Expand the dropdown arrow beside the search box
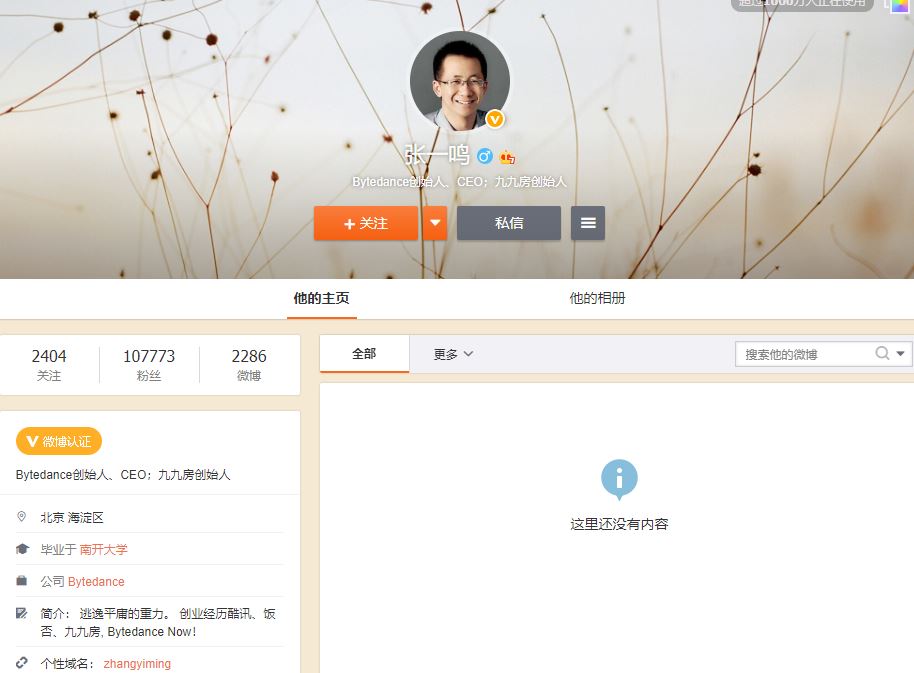 (899, 353)
